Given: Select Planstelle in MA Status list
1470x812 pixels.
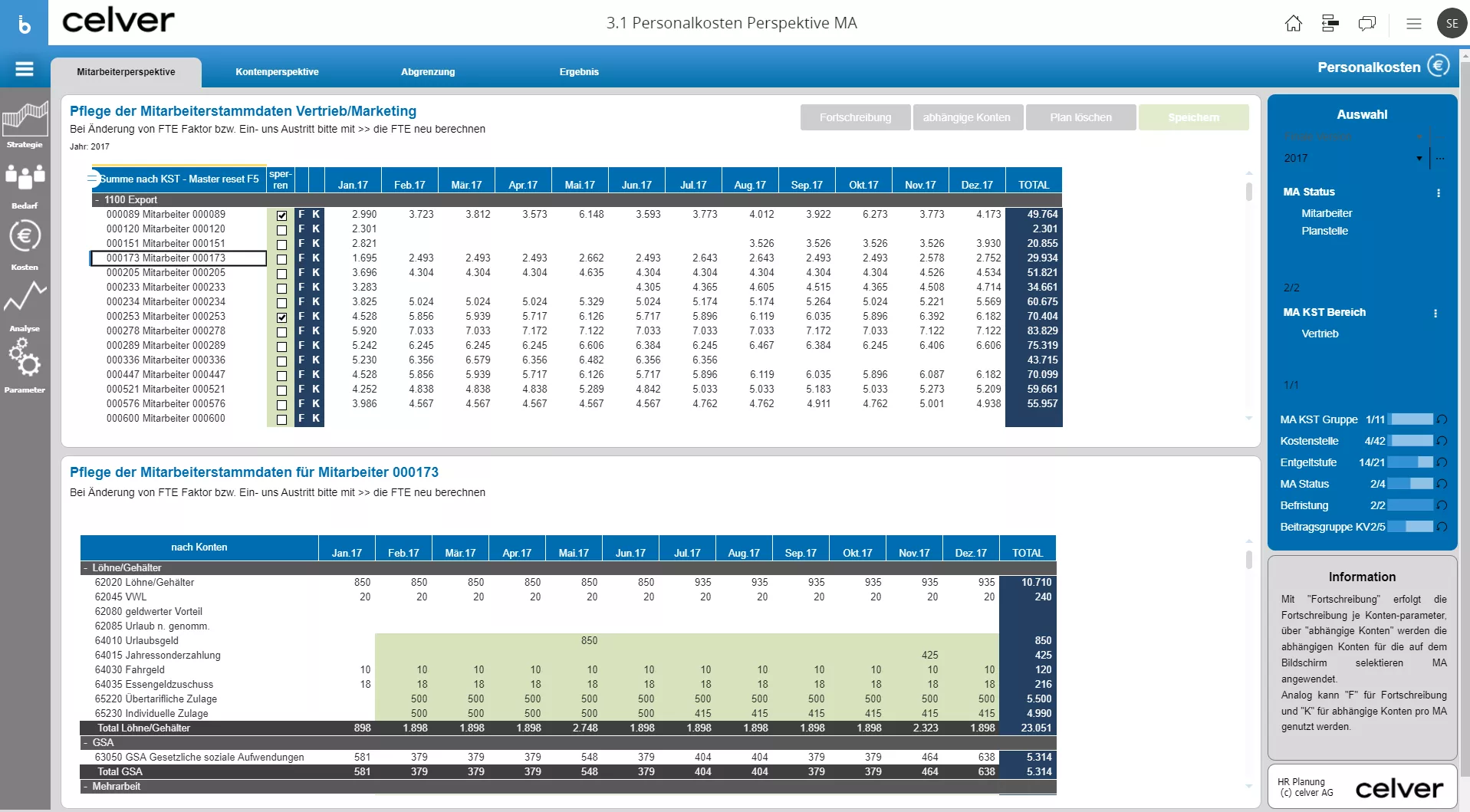Looking at the screenshot, I should point(1324,231).
